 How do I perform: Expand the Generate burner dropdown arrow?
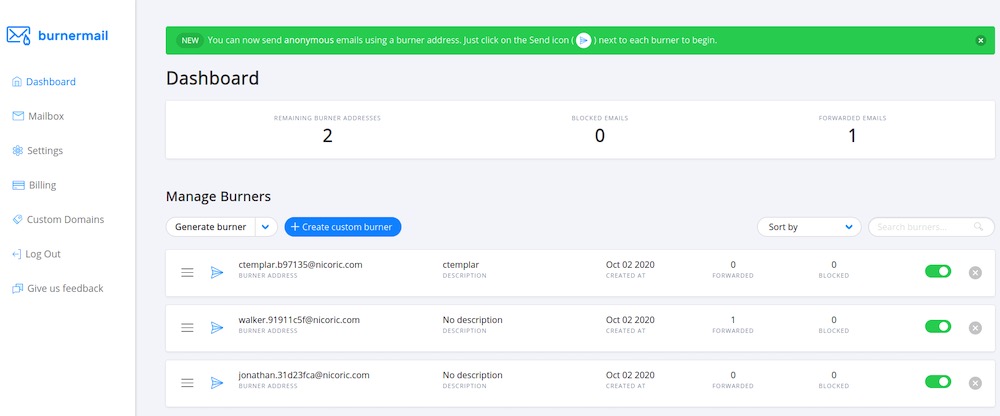(267, 227)
